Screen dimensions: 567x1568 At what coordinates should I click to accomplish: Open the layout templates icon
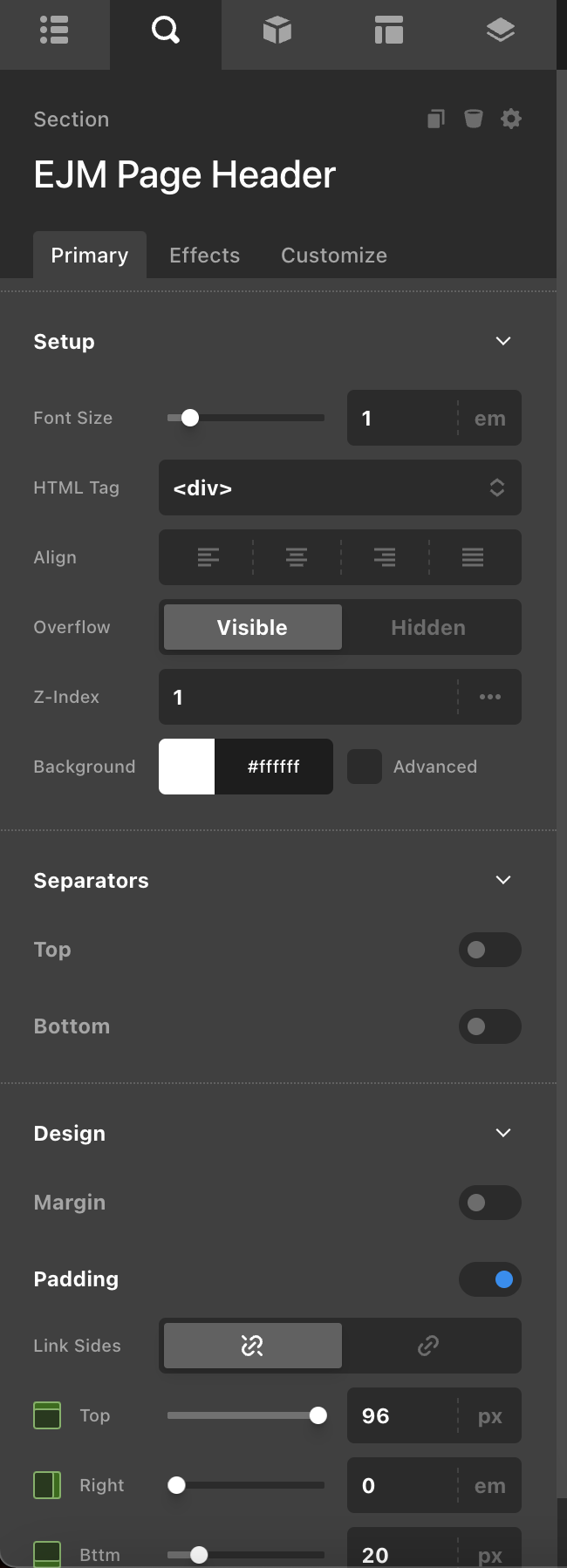tap(388, 31)
